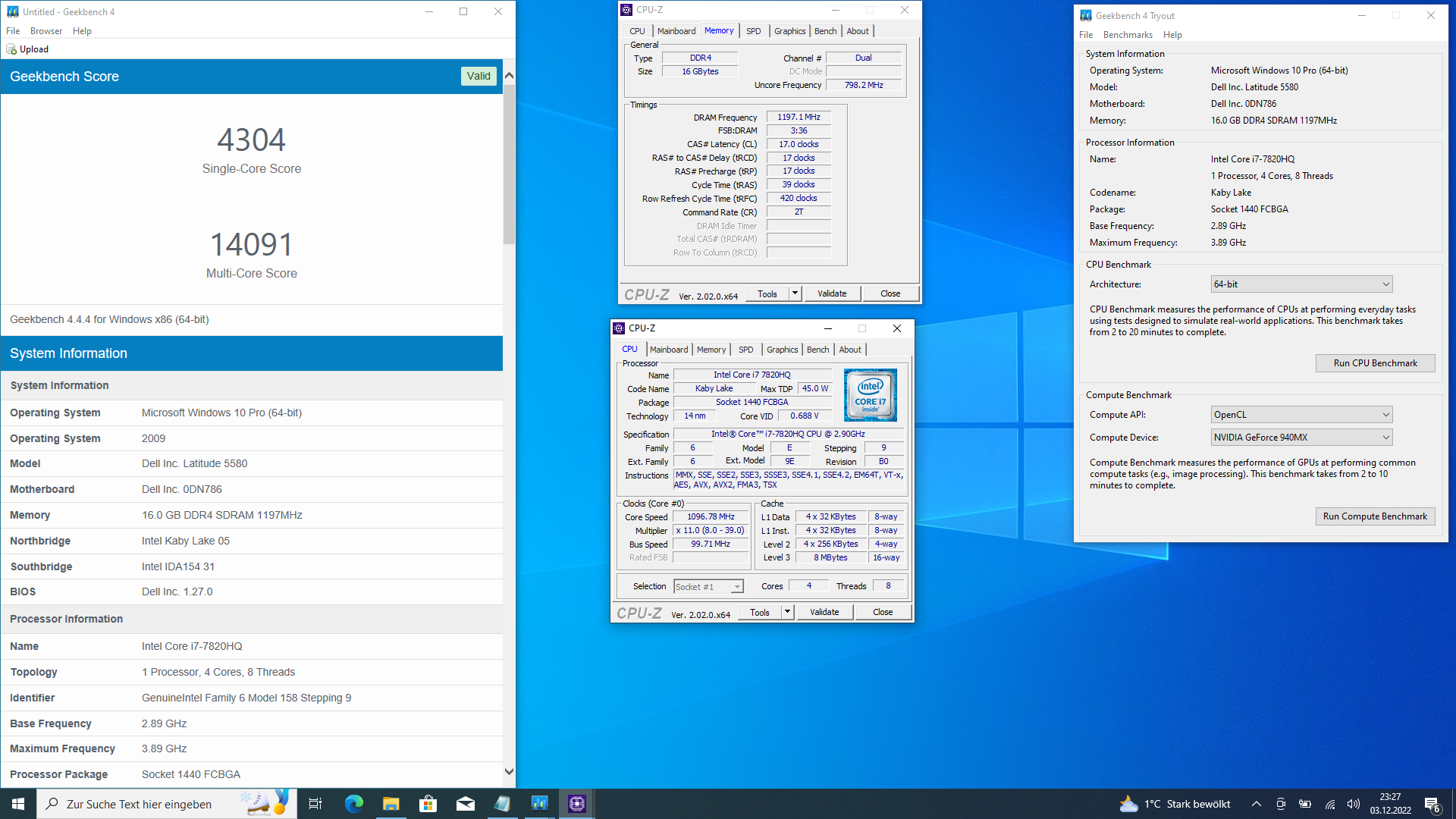Click the Windows taskbar search box
Image resolution: width=1456 pixels, height=819 pixels.
167,804
